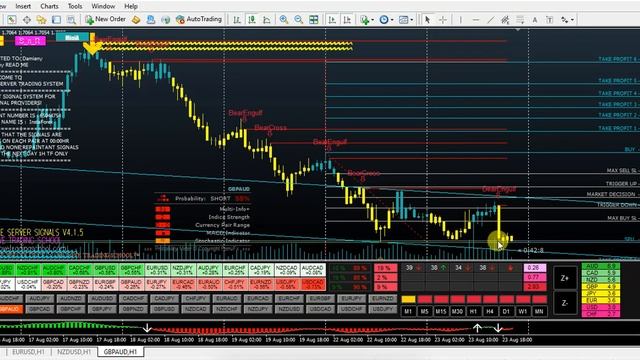Switch to the H4 timeframe button
640x360 pixels.
[490, 311]
